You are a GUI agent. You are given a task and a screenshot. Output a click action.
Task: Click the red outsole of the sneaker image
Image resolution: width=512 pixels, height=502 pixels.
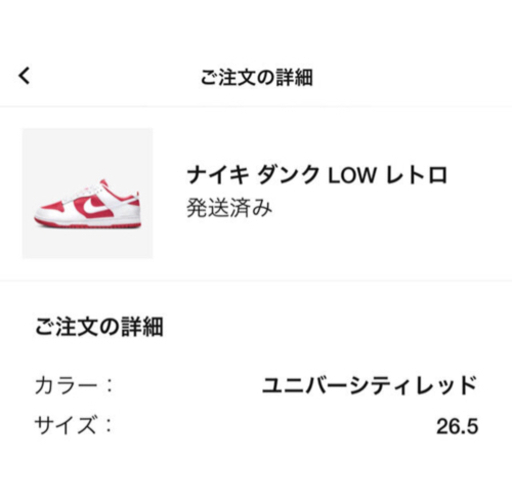(x=87, y=223)
